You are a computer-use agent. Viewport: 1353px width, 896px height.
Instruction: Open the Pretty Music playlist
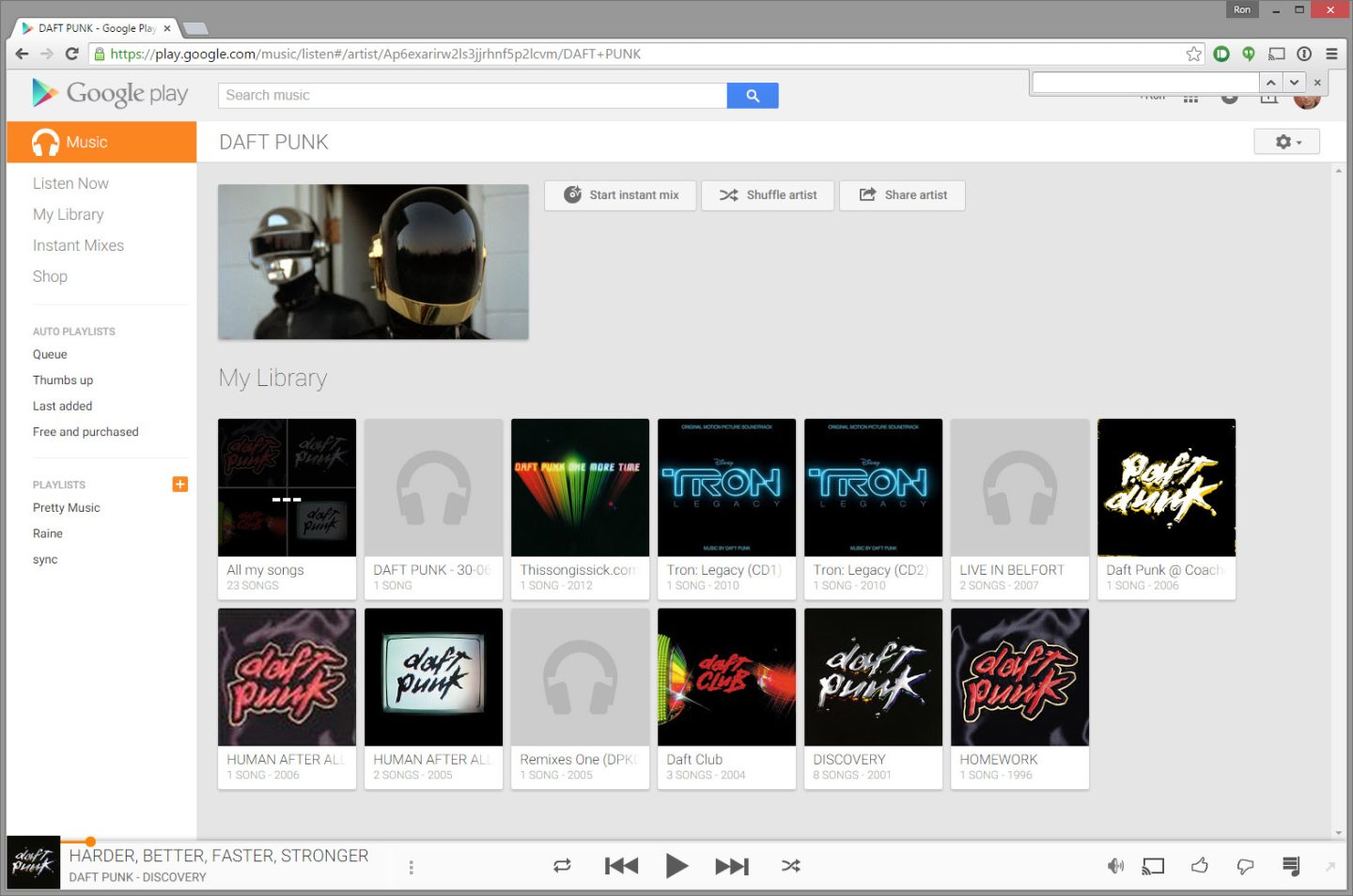67,508
